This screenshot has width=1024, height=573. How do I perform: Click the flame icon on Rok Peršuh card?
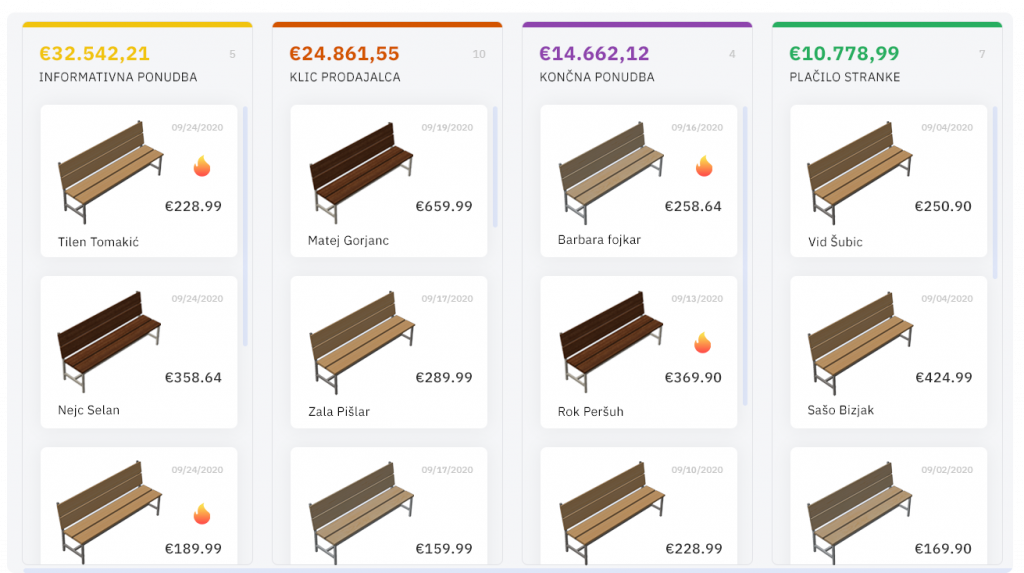click(x=703, y=342)
